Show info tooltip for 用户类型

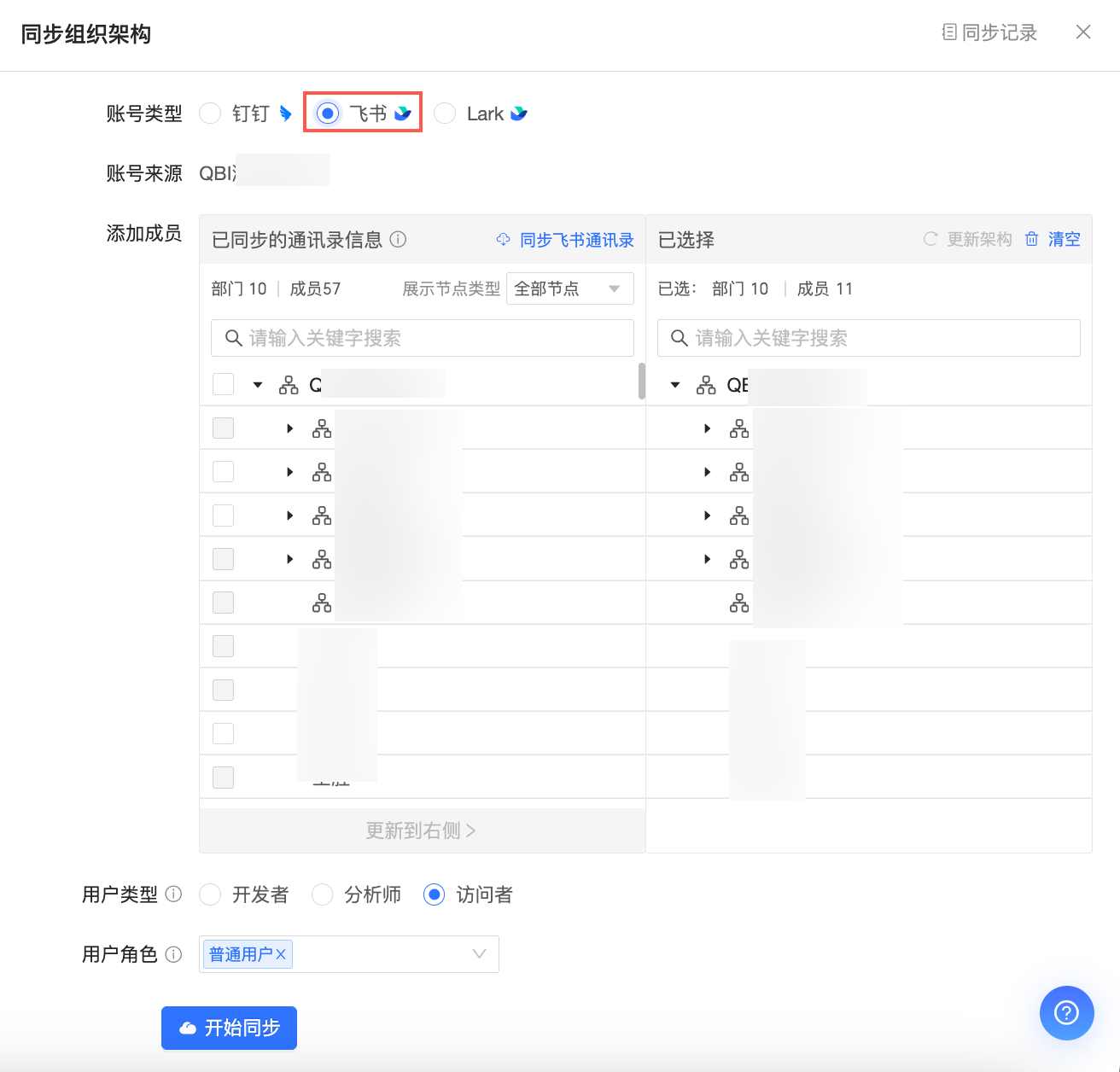pyautogui.click(x=173, y=894)
